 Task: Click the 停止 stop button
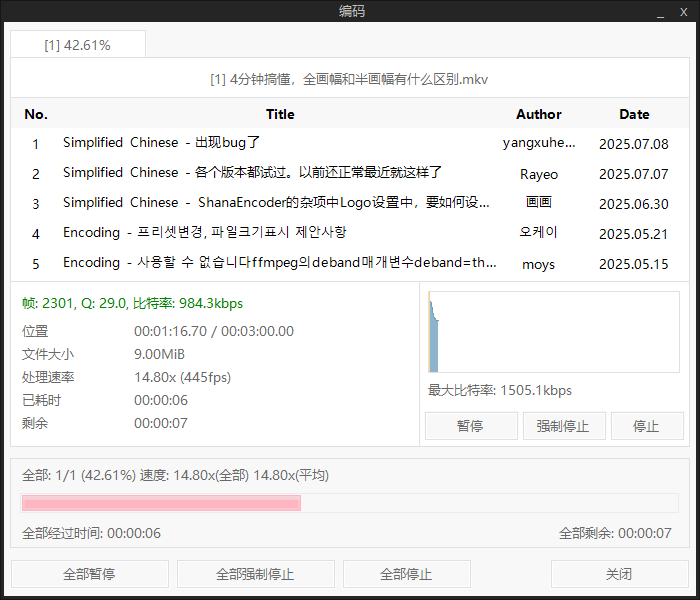pyautogui.click(x=647, y=426)
